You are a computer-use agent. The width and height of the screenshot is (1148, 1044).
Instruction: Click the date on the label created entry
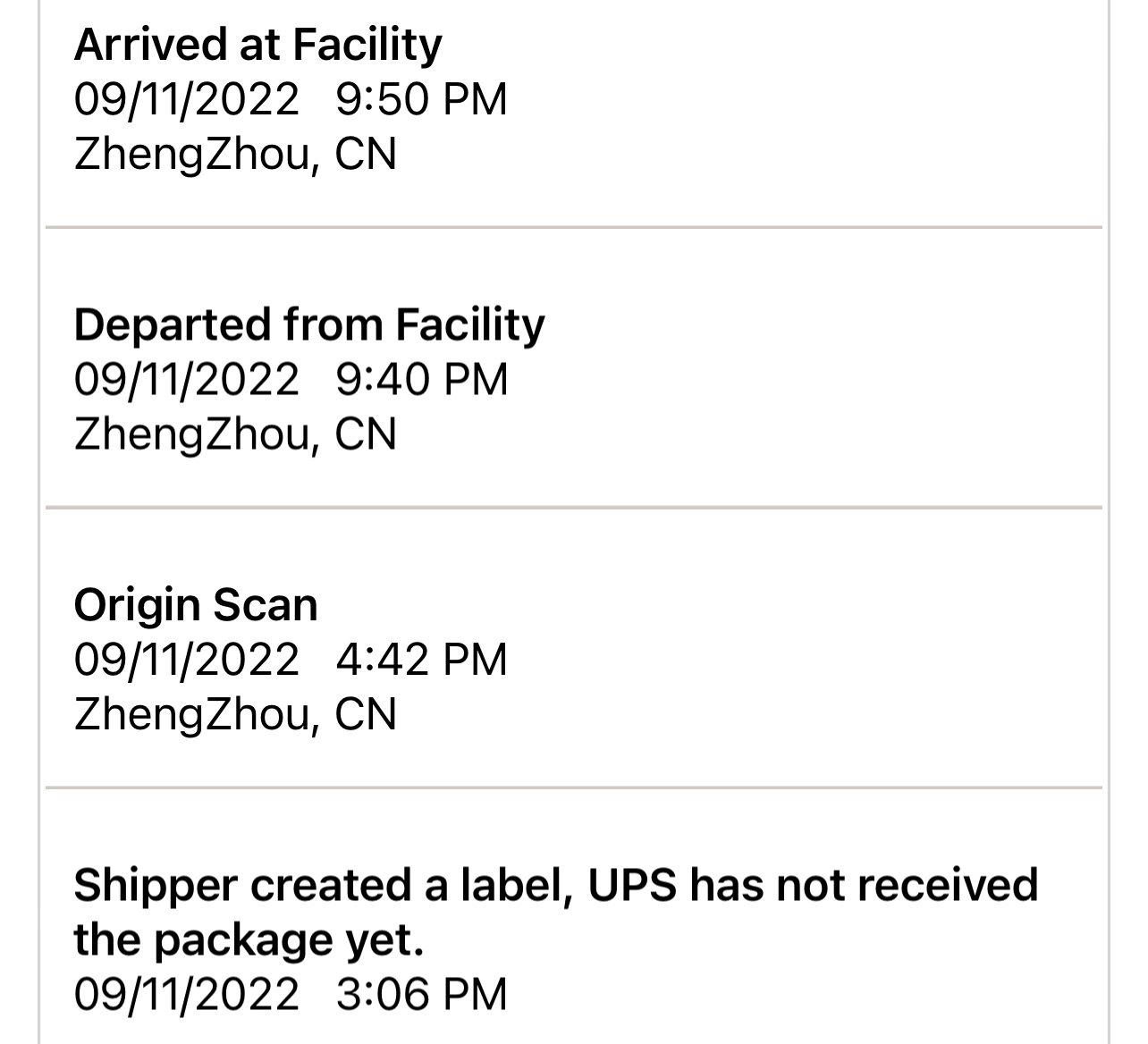pyautogui.click(x=186, y=994)
